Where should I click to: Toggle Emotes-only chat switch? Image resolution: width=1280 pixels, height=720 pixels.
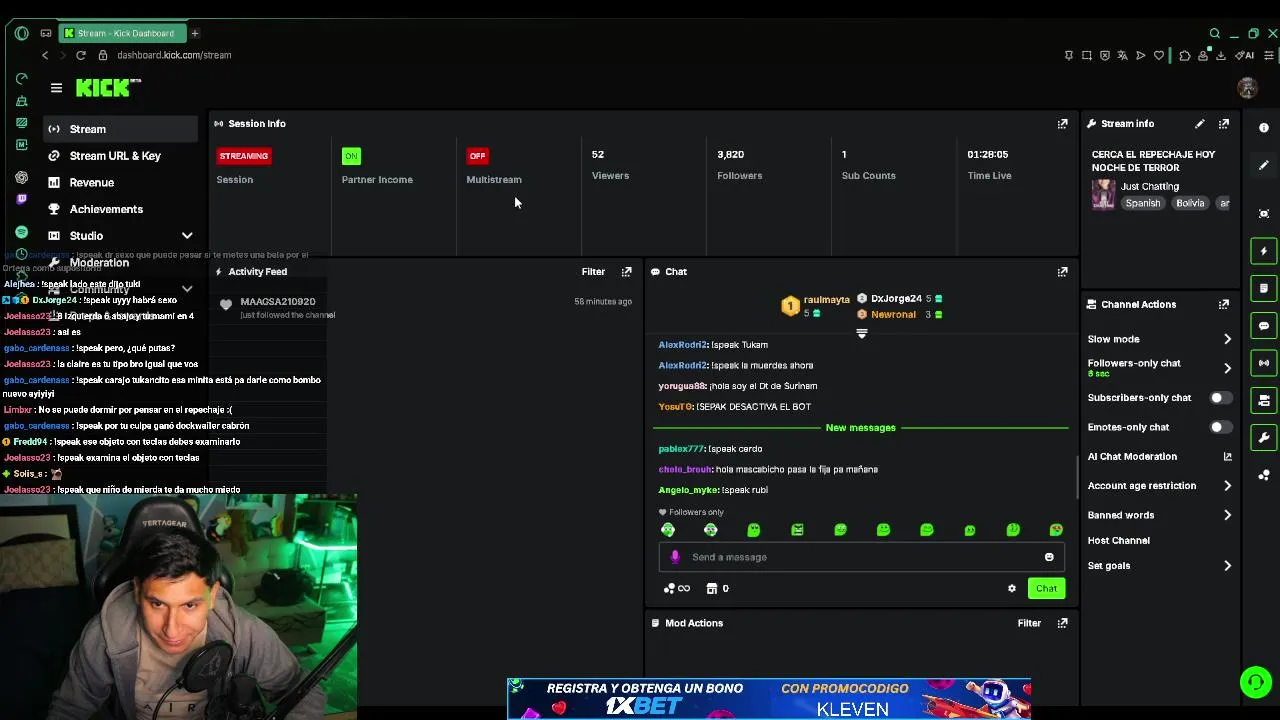pos(1219,427)
